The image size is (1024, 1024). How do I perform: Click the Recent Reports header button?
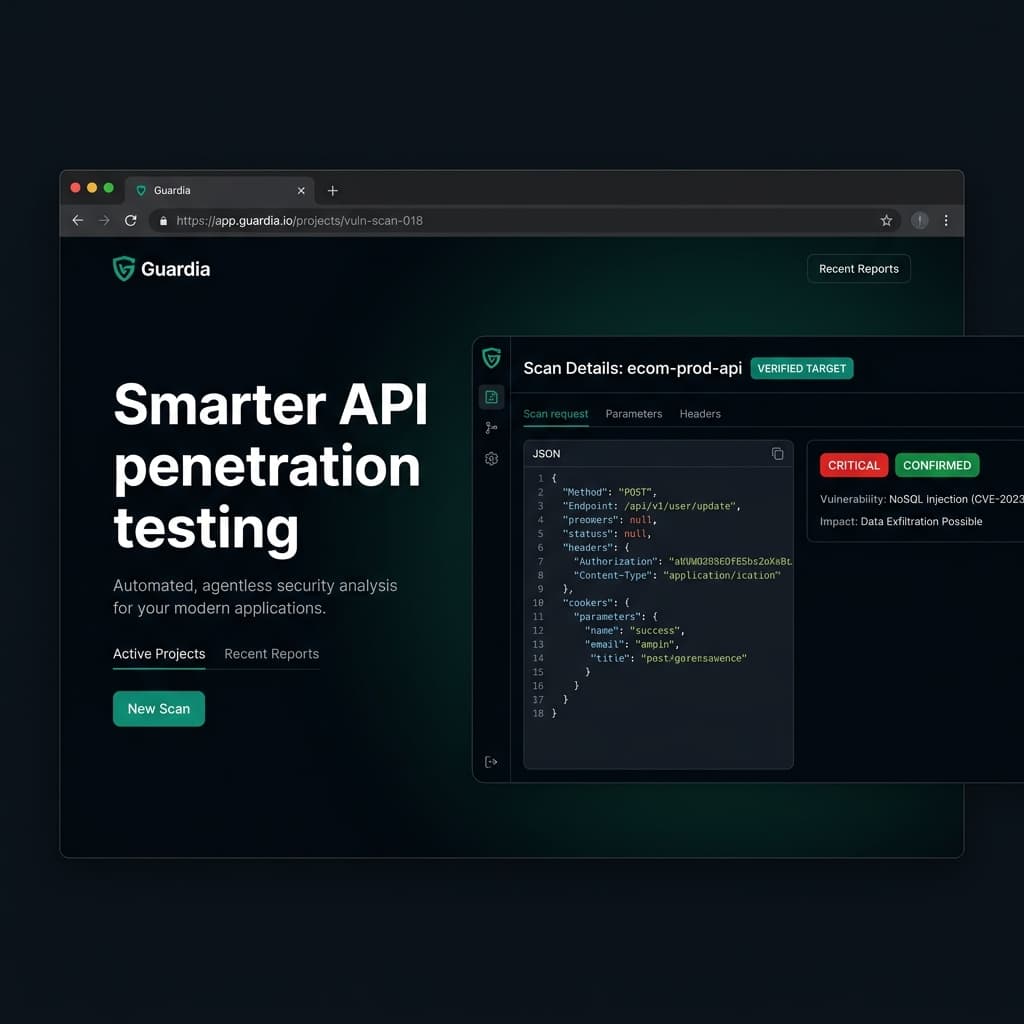858,268
